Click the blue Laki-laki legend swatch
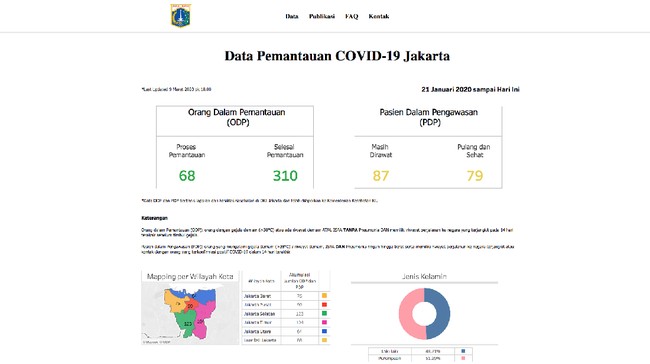650x364 pixels. click(x=463, y=351)
